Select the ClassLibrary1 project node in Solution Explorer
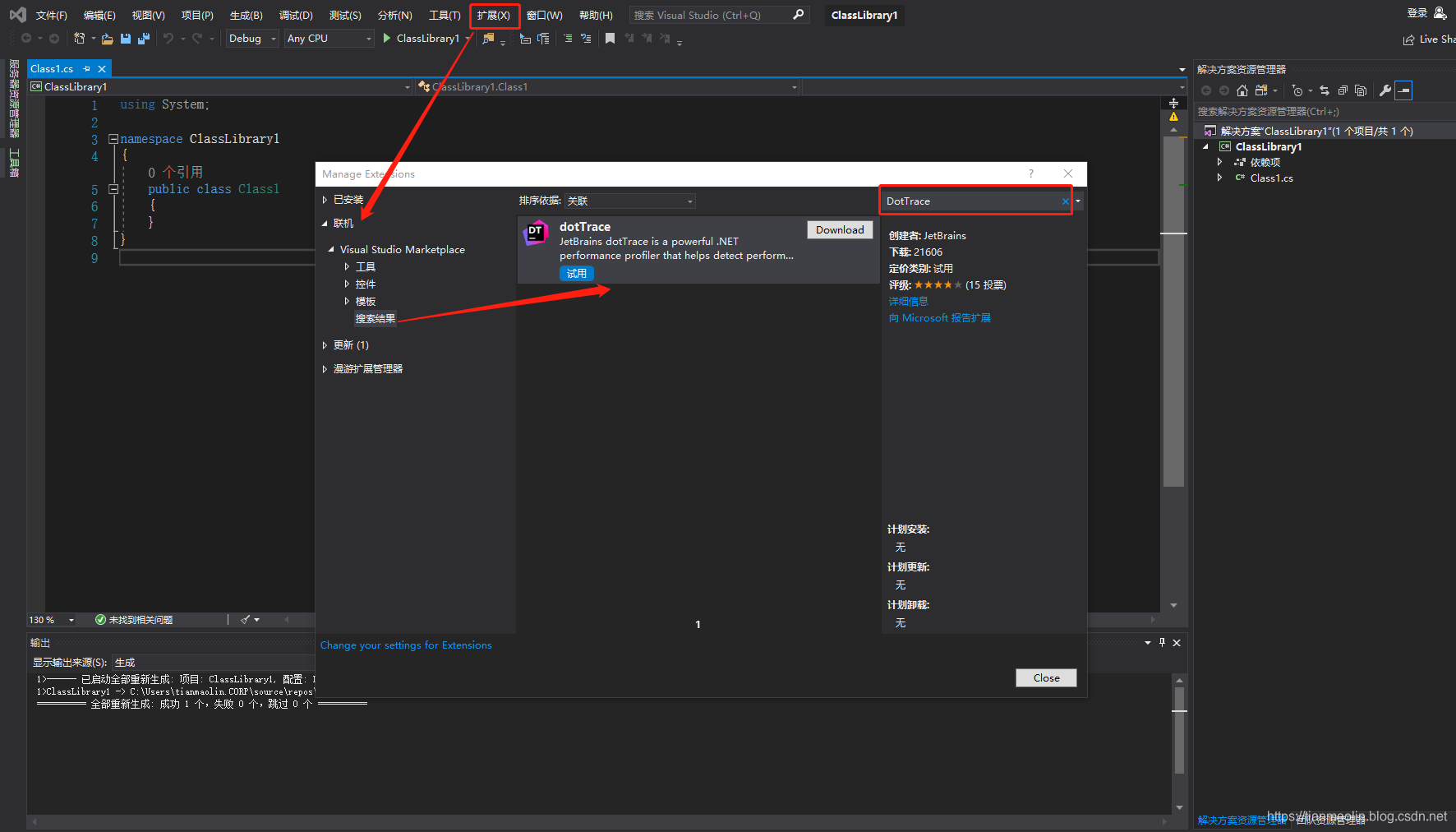The image size is (1456, 832). (x=1268, y=147)
